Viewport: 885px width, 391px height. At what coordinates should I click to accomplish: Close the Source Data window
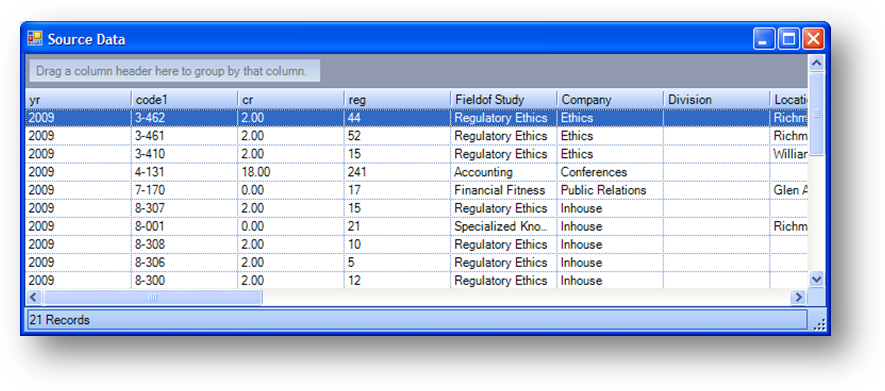point(813,39)
